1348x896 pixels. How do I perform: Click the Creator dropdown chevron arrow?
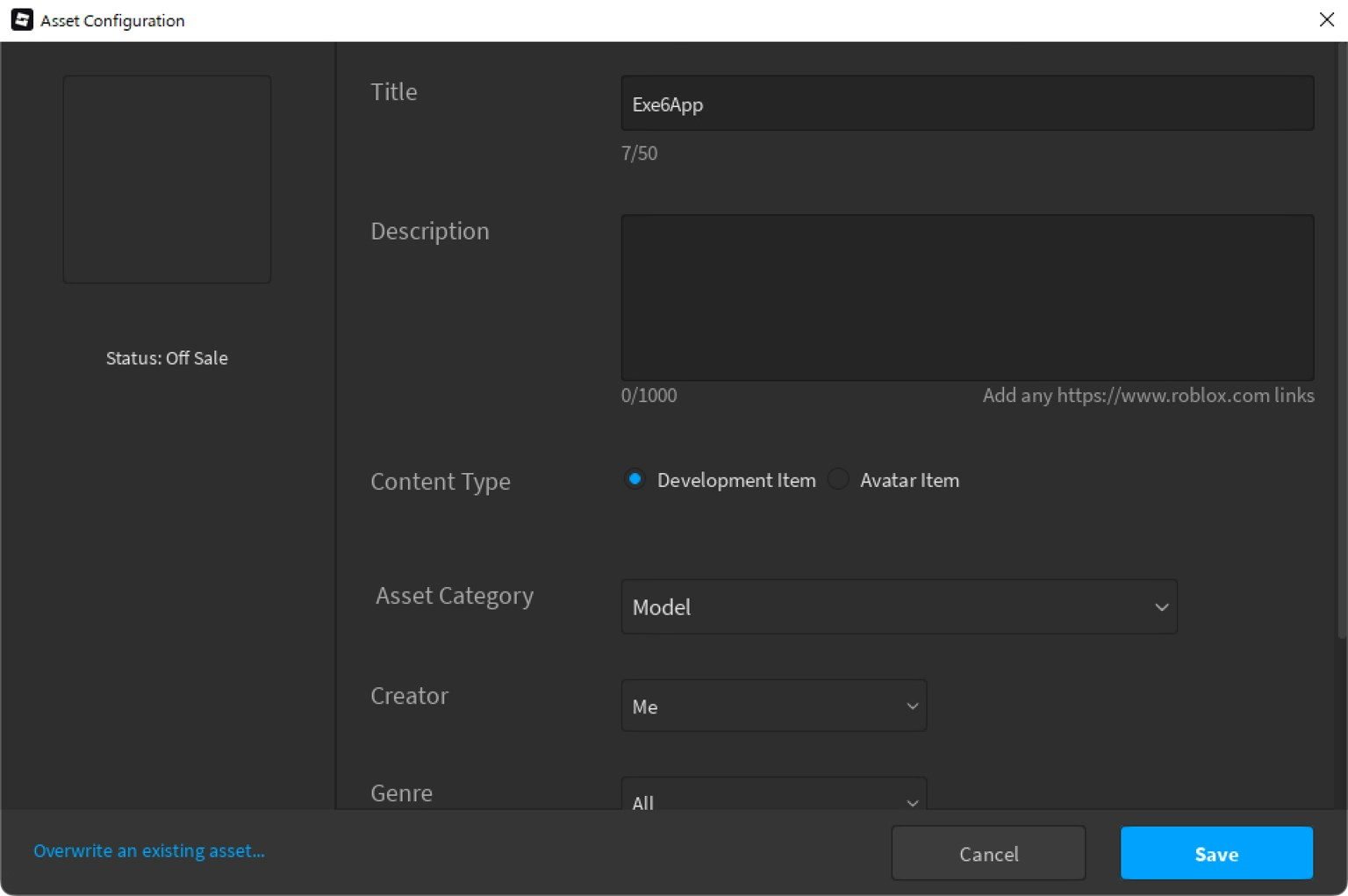tap(912, 706)
